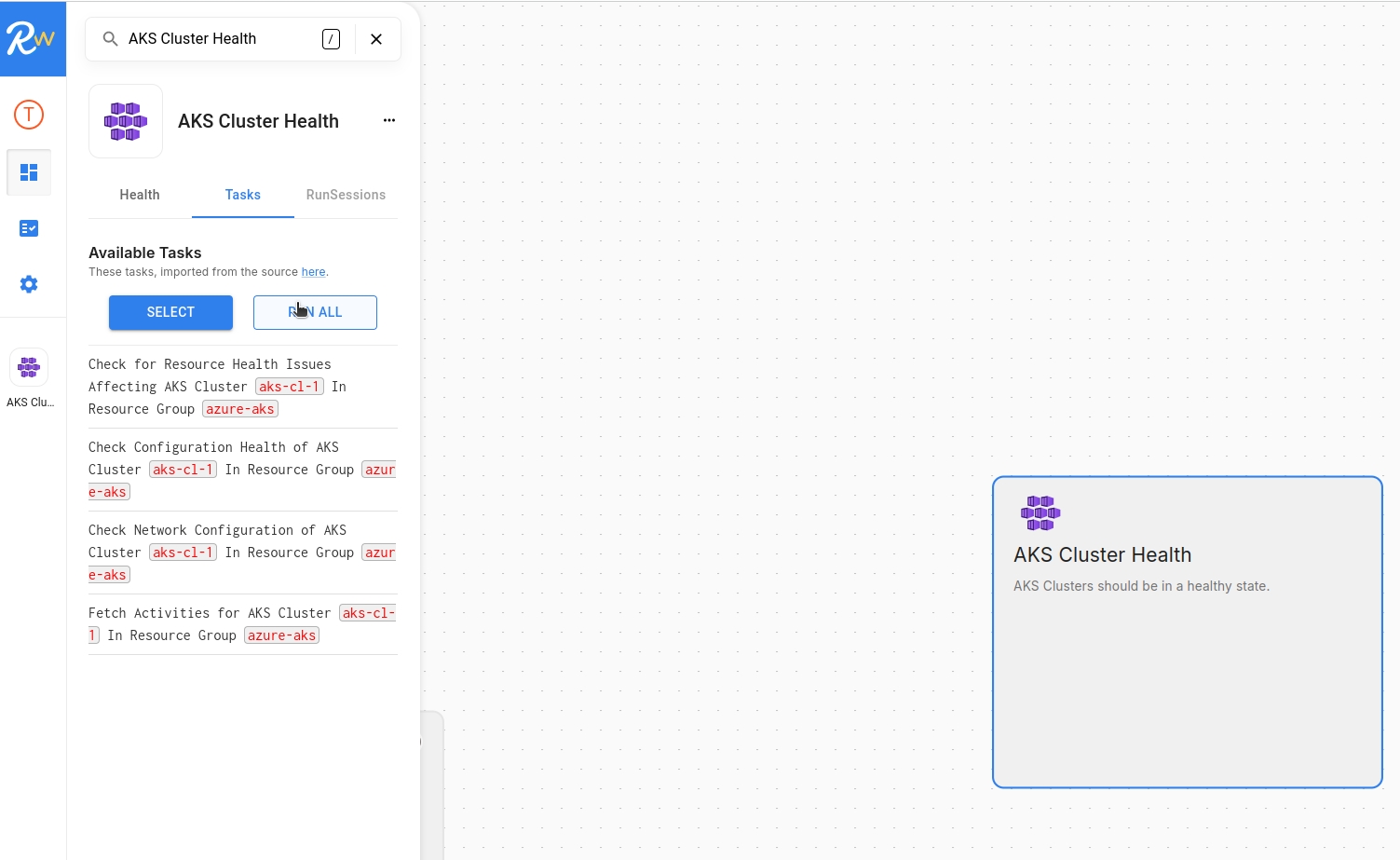Switch to the Health tab

pos(139,195)
